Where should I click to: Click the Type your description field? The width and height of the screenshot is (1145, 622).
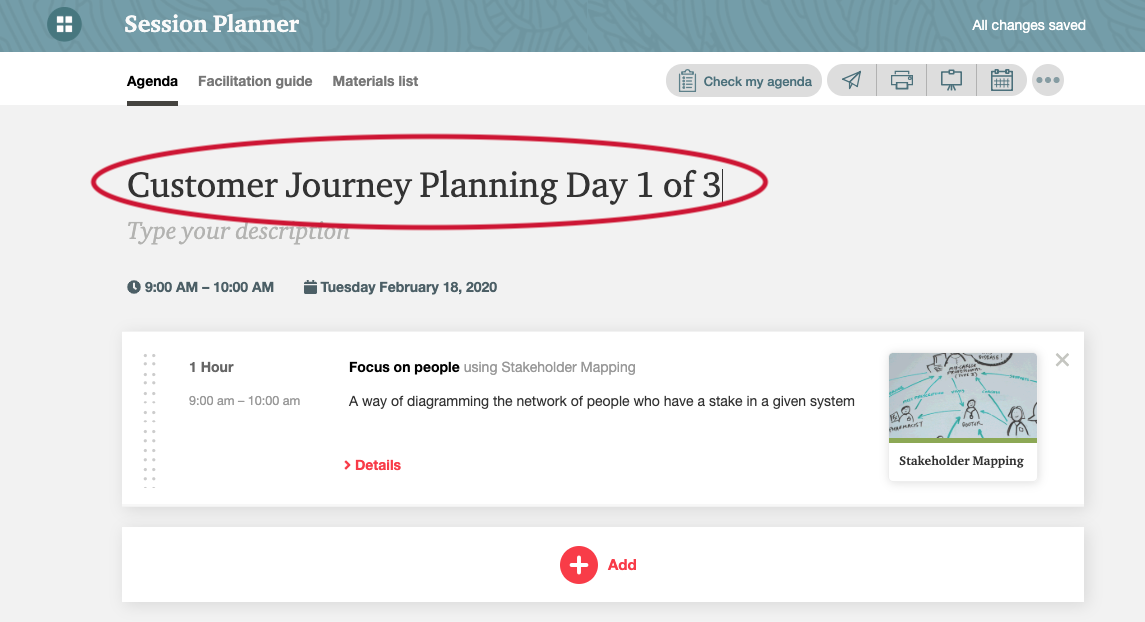[238, 231]
